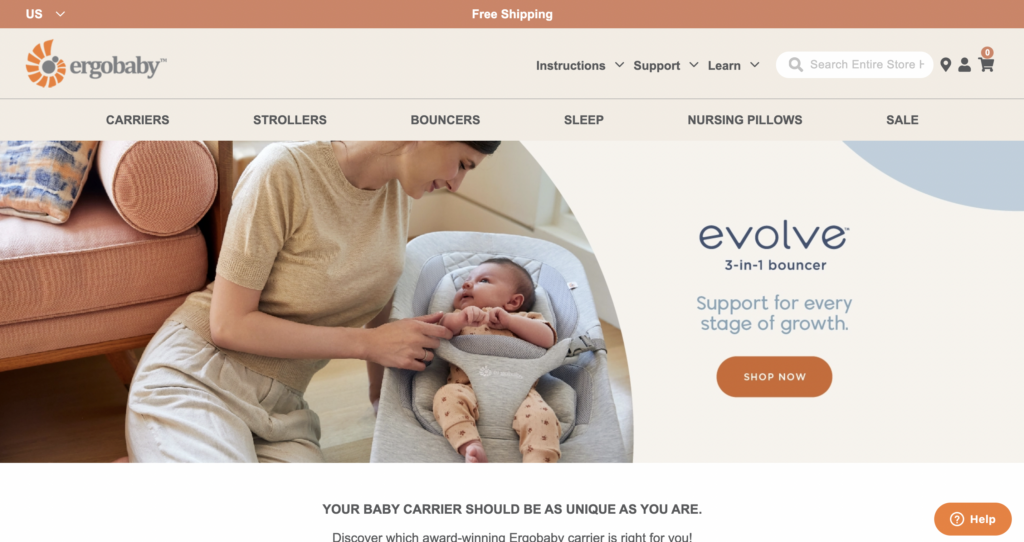Select the BOUNCERS menu item
This screenshot has height=542, width=1024.
coord(445,120)
